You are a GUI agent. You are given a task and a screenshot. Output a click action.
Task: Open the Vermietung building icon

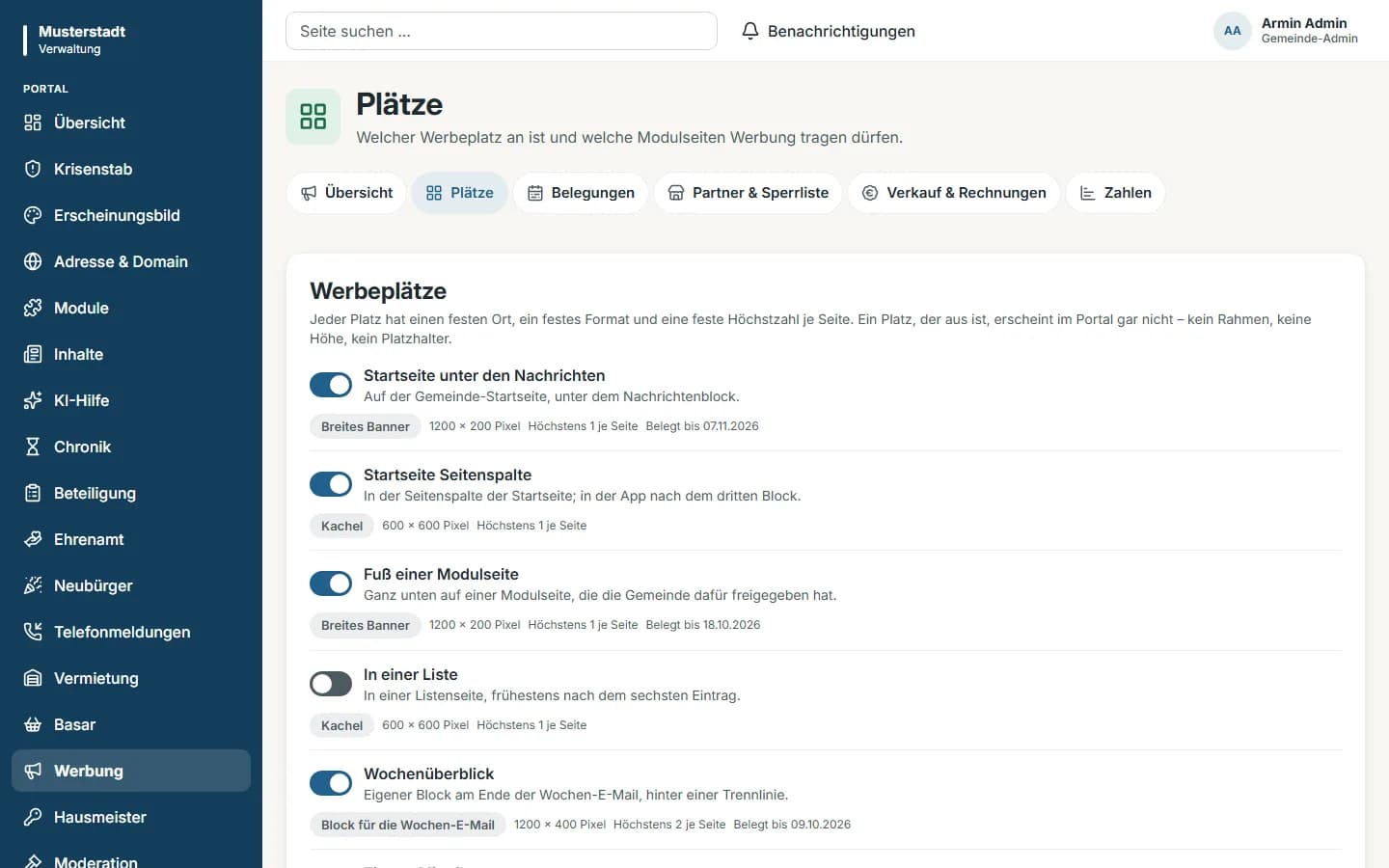(x=33, y=678)
